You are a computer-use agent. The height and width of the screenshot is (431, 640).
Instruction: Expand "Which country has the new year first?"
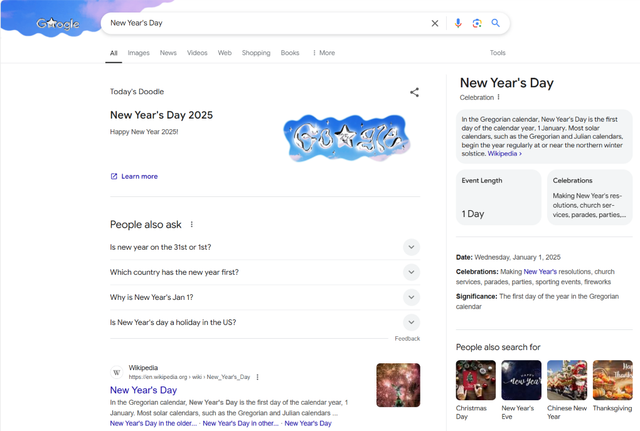click(411, 272)
